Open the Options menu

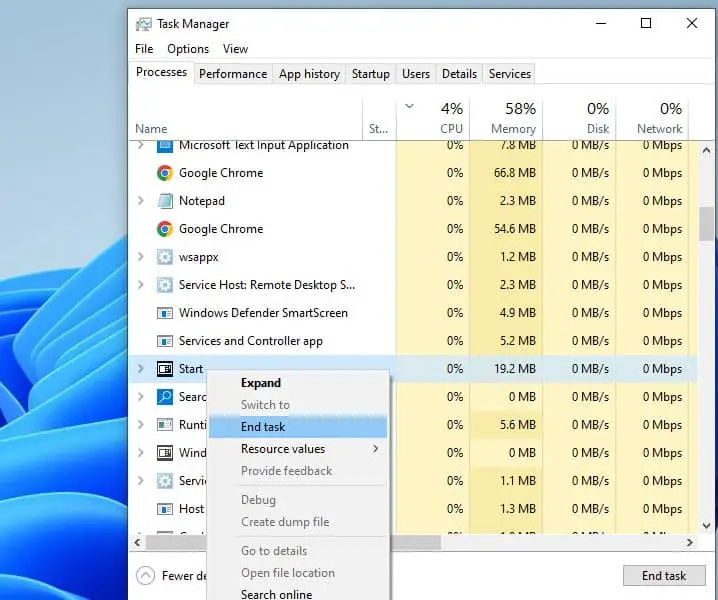[x=188, y=49]
